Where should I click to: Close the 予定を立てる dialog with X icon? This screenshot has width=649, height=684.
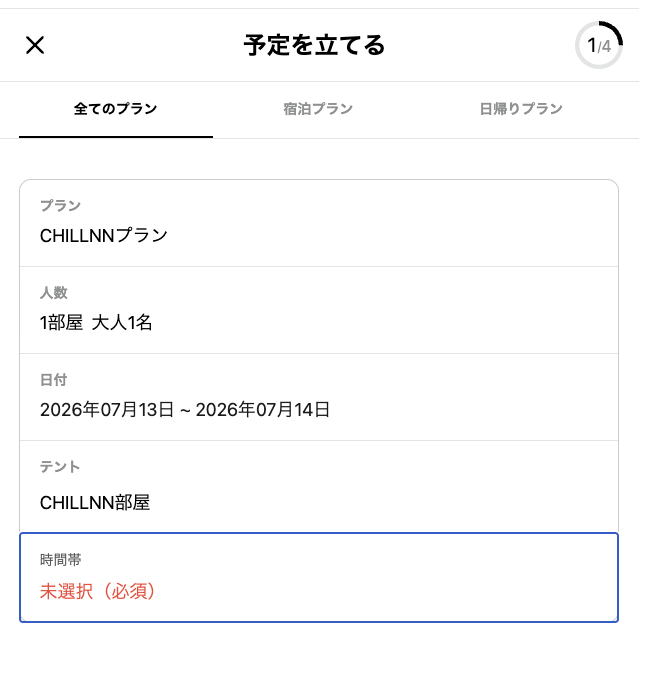(35, 45)
